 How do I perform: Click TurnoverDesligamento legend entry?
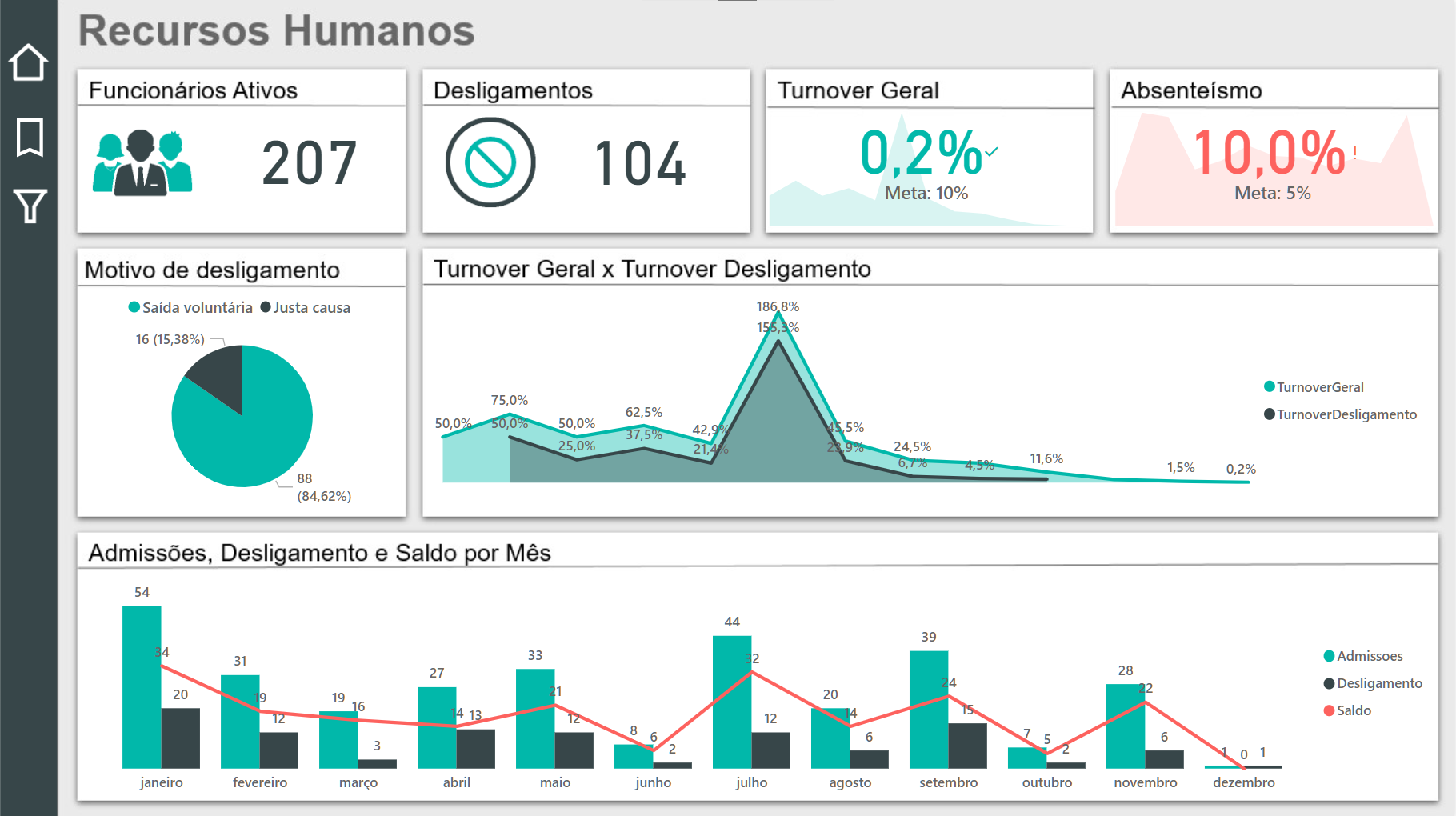click(x=1340, y=414)
